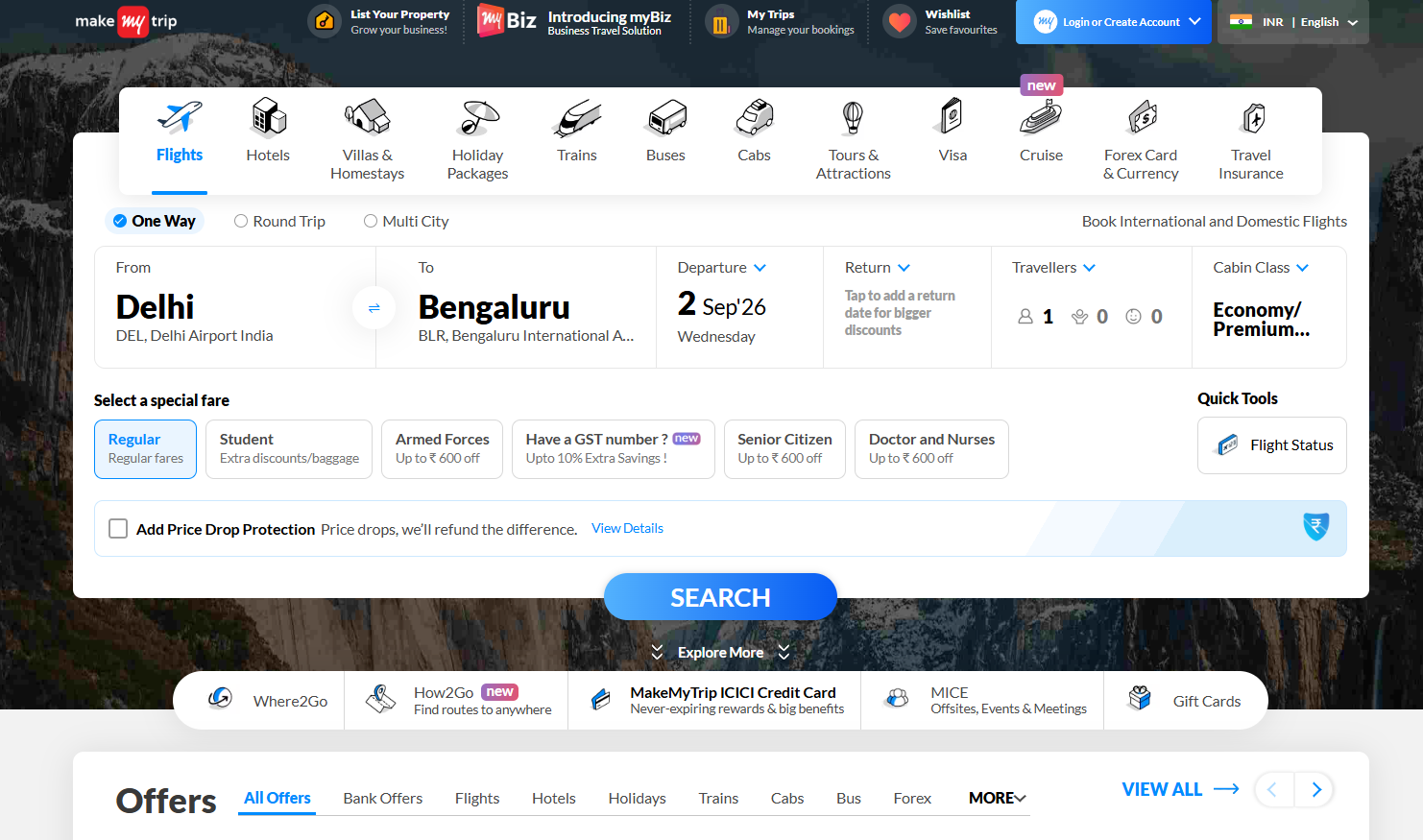Click the MakeMyTrip logo
Screen dimensions: 1423x840
click(x=126, y=21)
